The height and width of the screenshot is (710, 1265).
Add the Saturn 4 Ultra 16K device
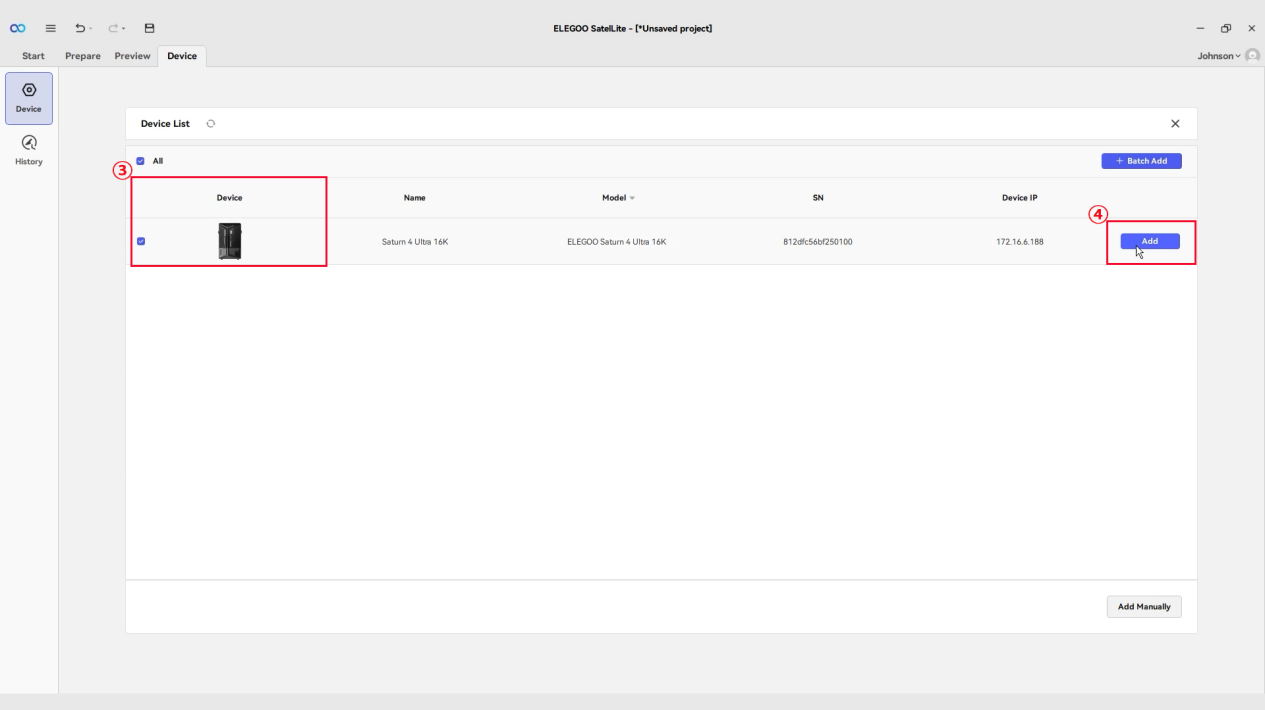click(x=1150, y=241)
